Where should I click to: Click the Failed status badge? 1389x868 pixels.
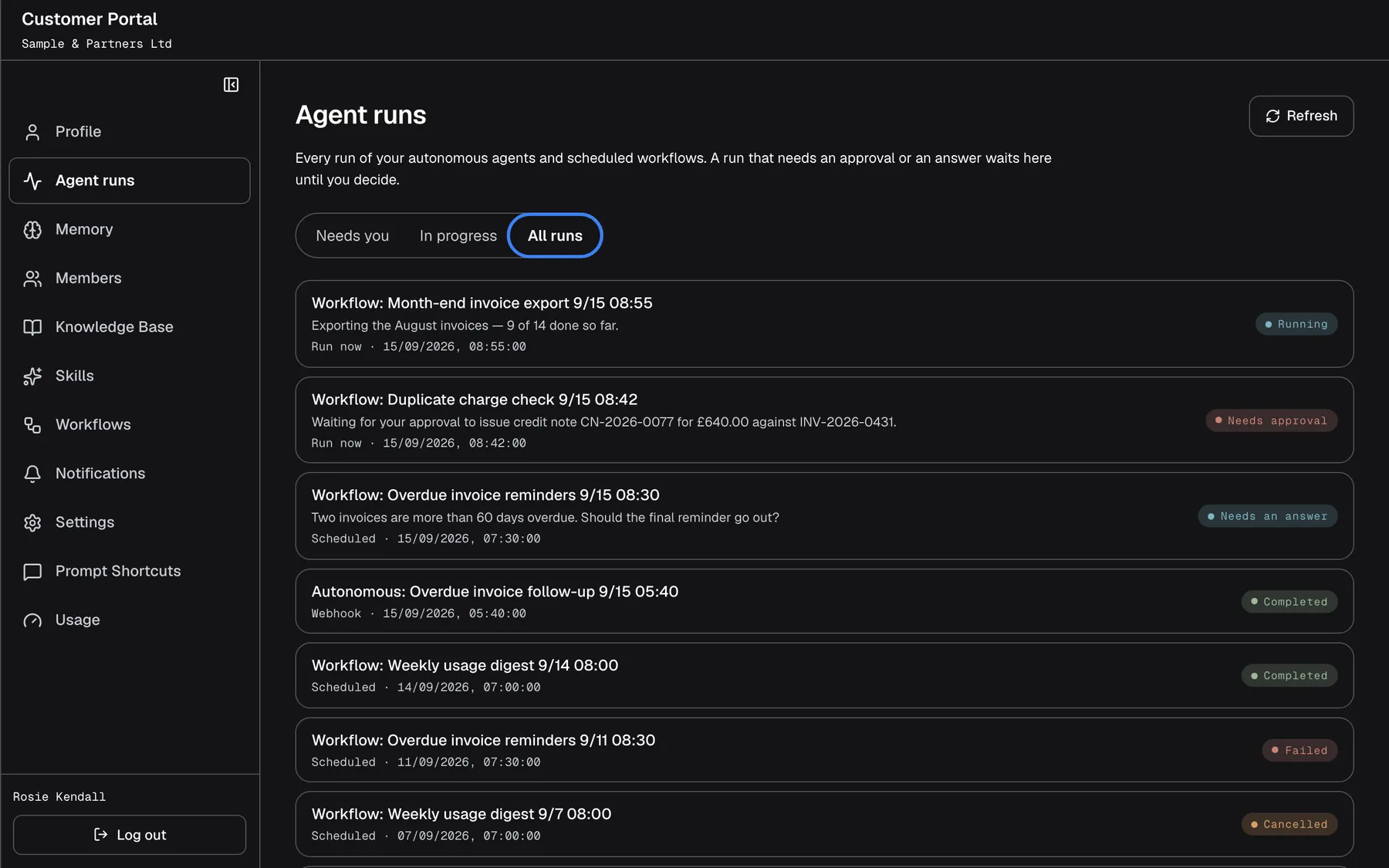(x=1300, y=751)
